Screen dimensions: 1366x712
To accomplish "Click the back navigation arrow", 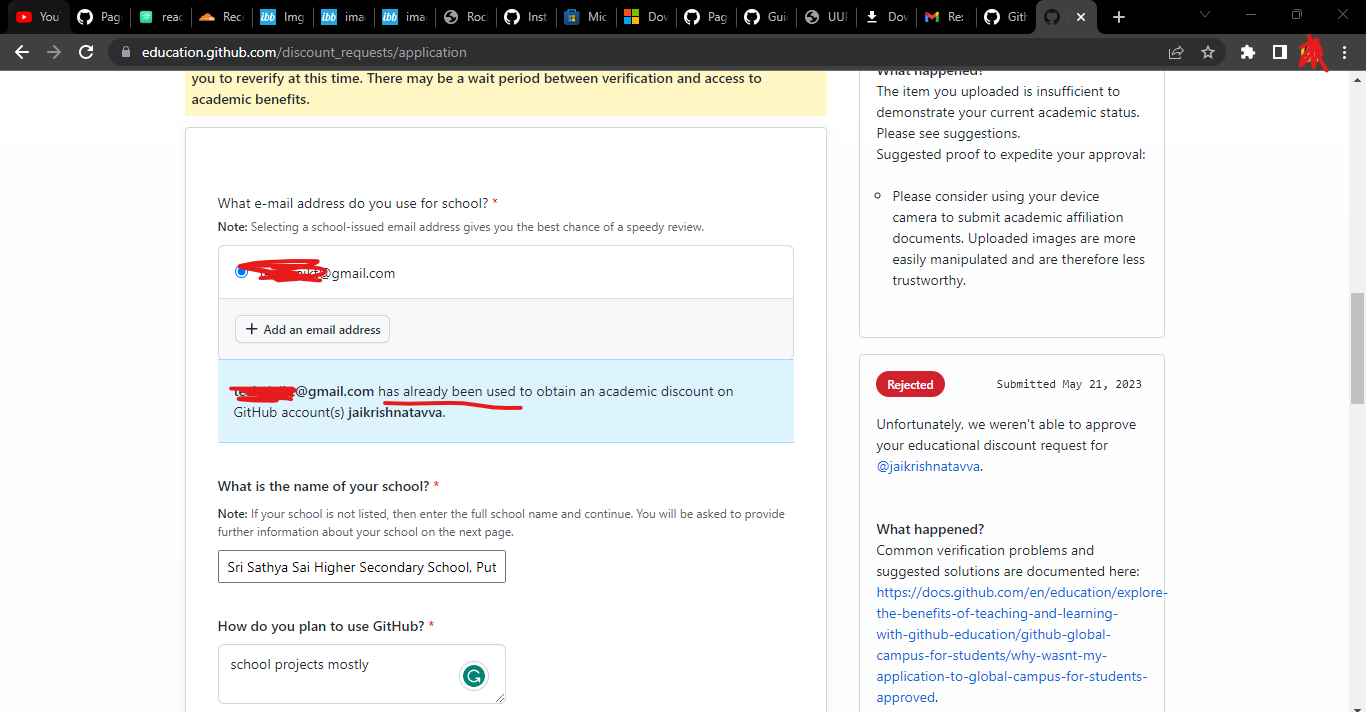I will click(22, 52).
